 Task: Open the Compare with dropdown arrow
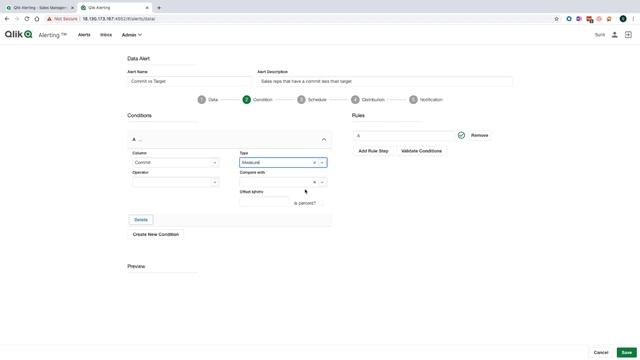click(x=322, y=182)
